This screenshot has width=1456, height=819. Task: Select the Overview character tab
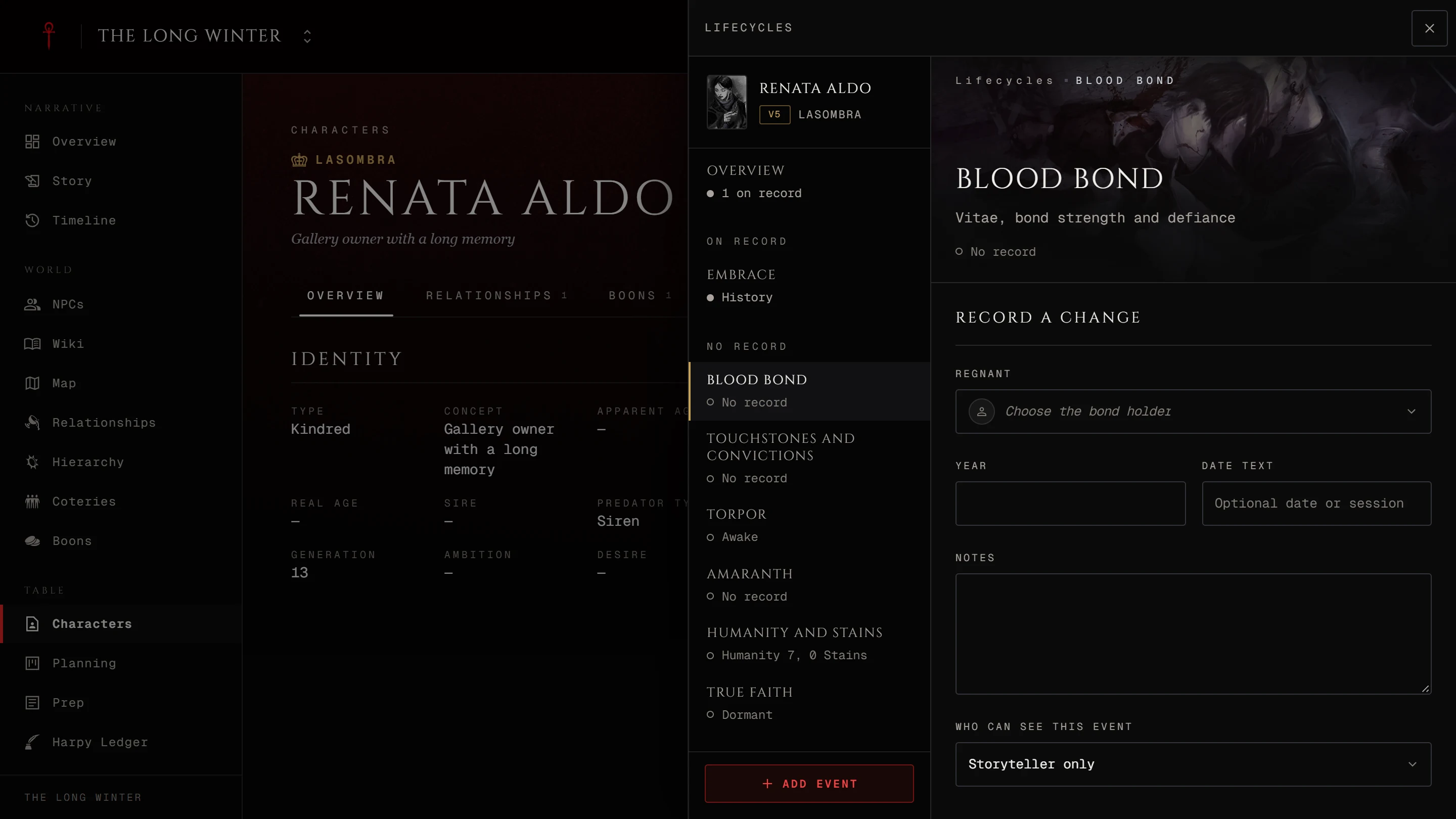(346, 296)
